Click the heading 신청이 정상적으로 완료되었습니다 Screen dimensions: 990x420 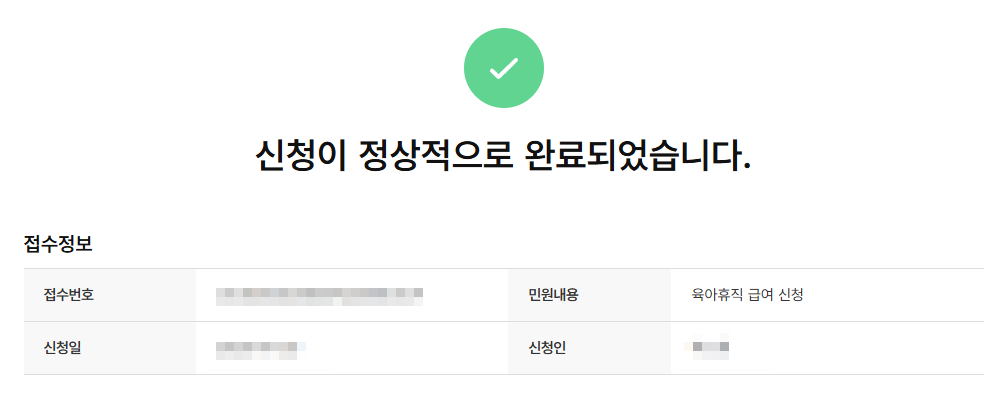pyautogui.click(x=503, y=156)
